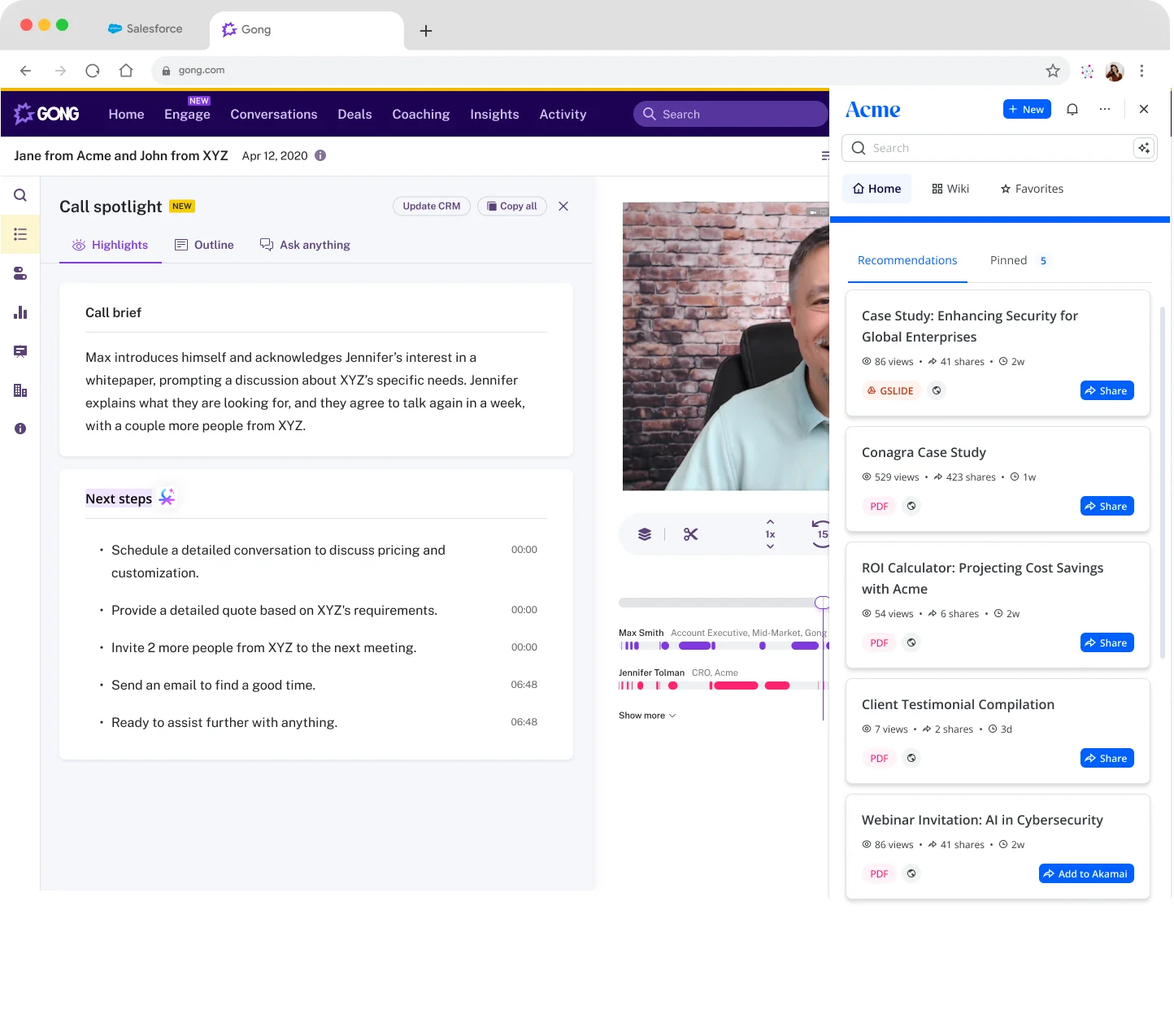Click Add to Akamai button
Viewport: 1174px width, 1036px height.
[1086, 873]
